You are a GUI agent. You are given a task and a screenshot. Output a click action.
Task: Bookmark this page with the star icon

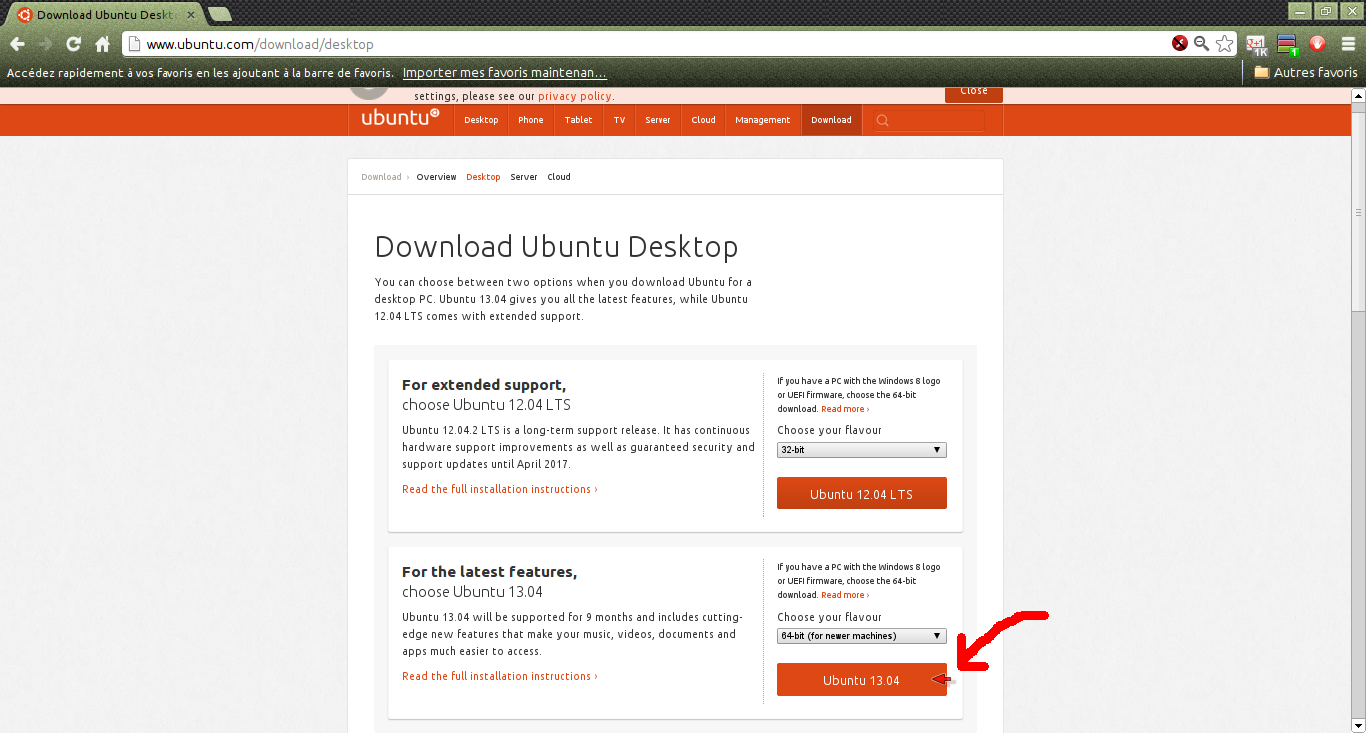[1225, 43]
